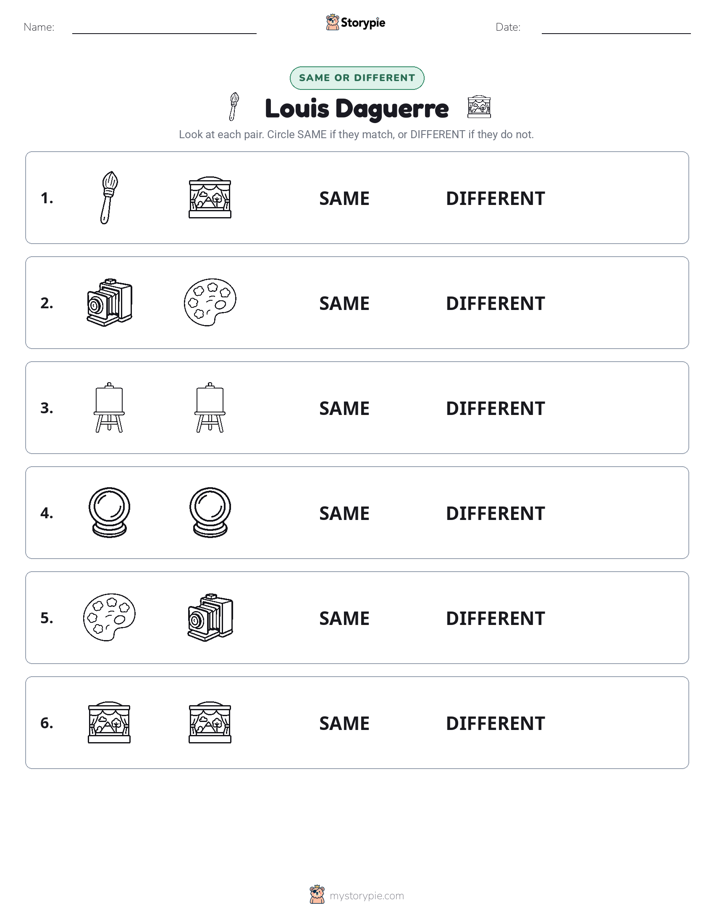Viewport: 714px width, 924px height.
Task: Choose DIFFERENT for row 5
Action: pos(495,618)
